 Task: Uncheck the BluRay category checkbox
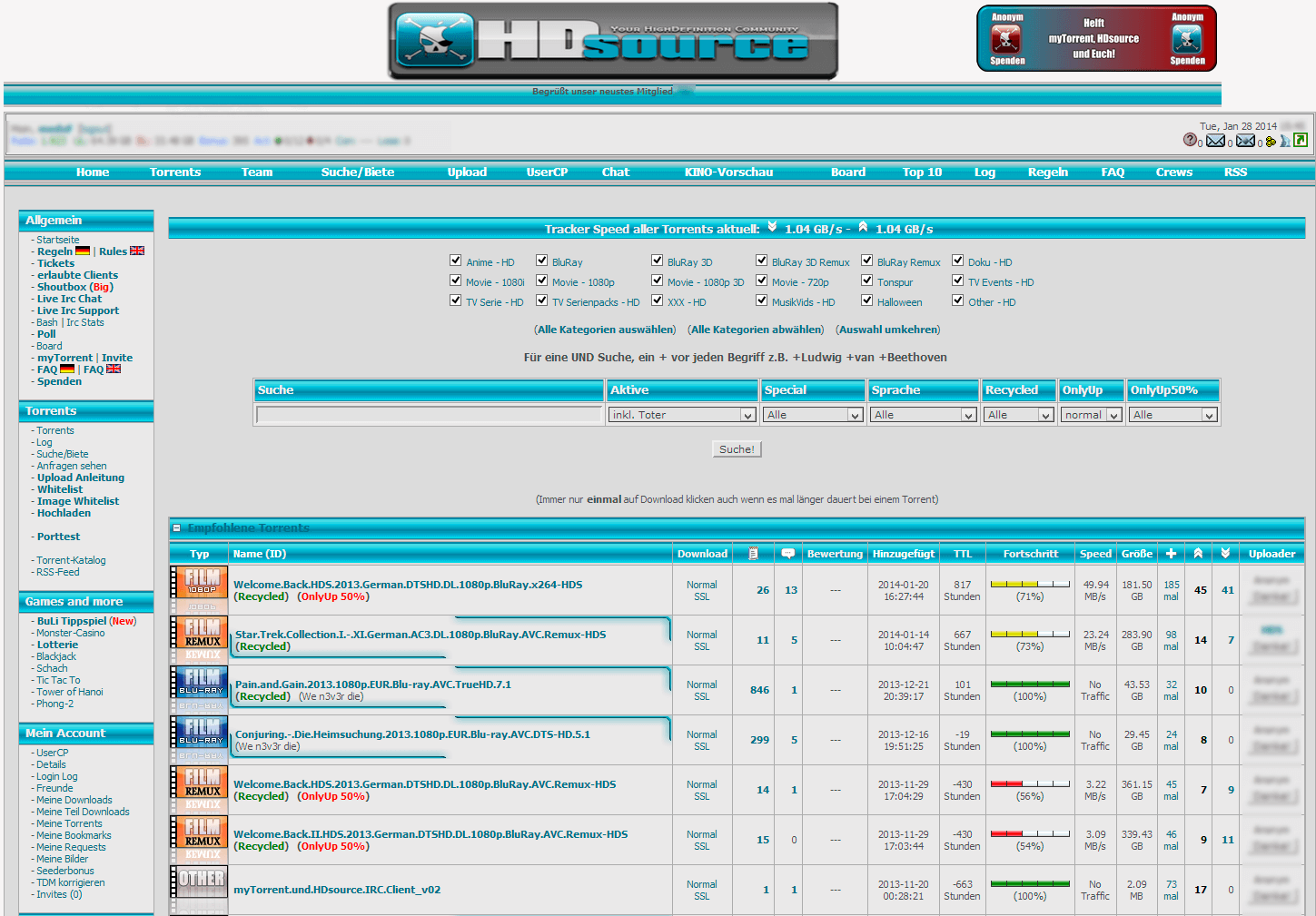pyautogui.click(x=542, y=261)
